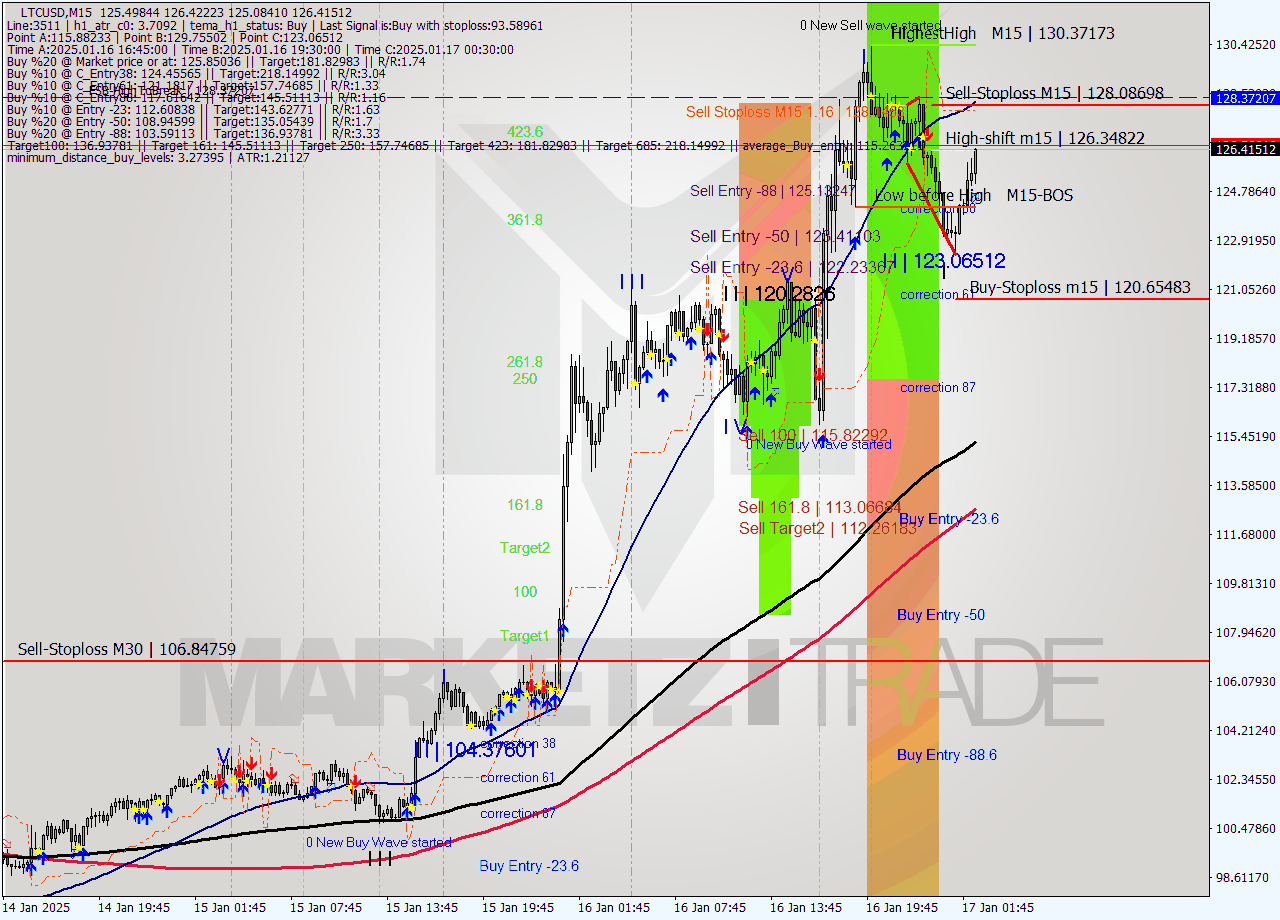Click the Sell Entry -88 | 125.13247 label
This screenshot has height=920, width=1280.
tap(773, 190)
